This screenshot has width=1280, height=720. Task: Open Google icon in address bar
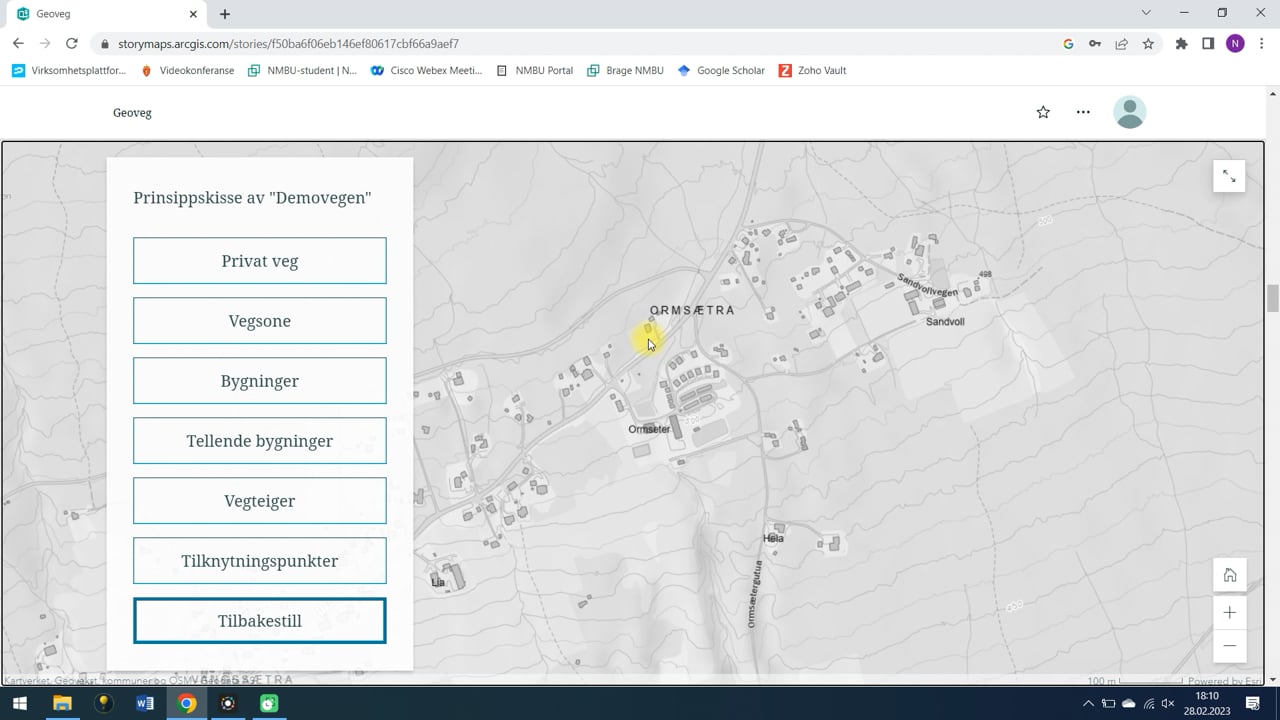1068,44
